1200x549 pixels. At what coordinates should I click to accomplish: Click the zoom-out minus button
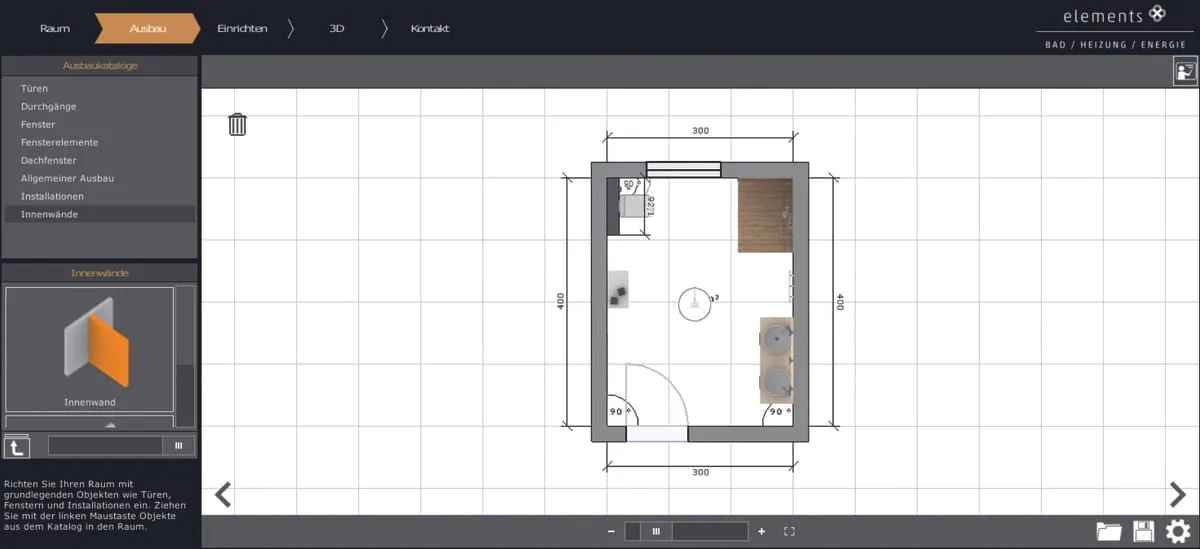(x=611, y=532)
